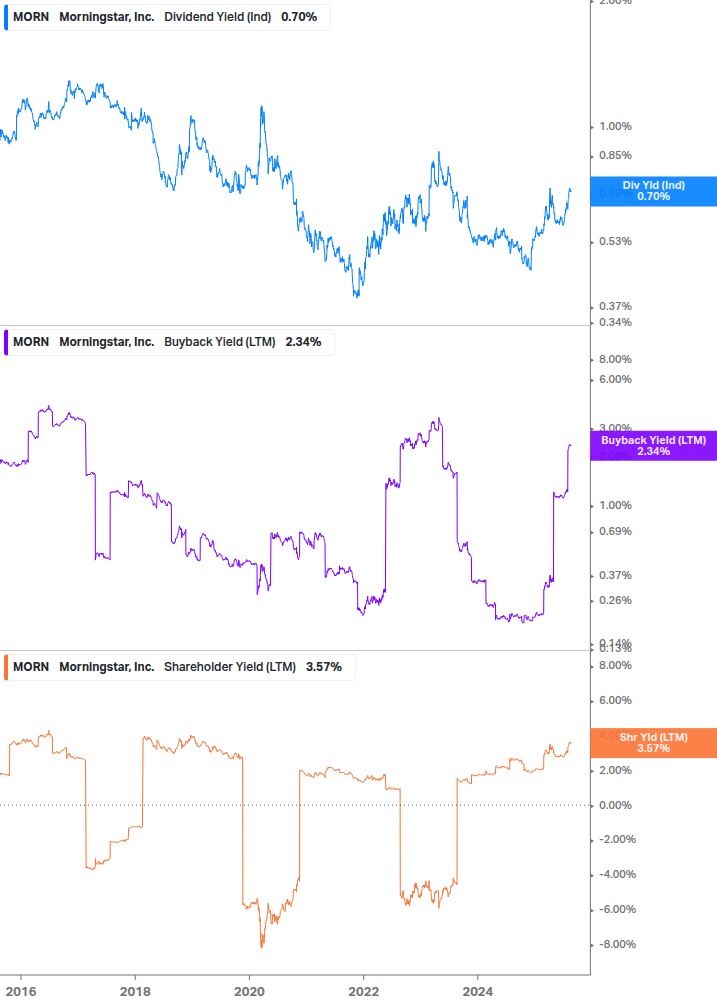Click MORN ticker in Buyback Yield legend
Image resolution: width=717 pixels, height=1005 pixels.
(31, 342)
